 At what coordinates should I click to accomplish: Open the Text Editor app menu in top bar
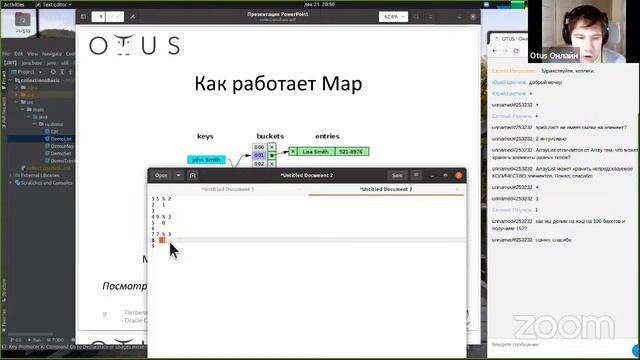pyautogui.click(x=53, y=4)
